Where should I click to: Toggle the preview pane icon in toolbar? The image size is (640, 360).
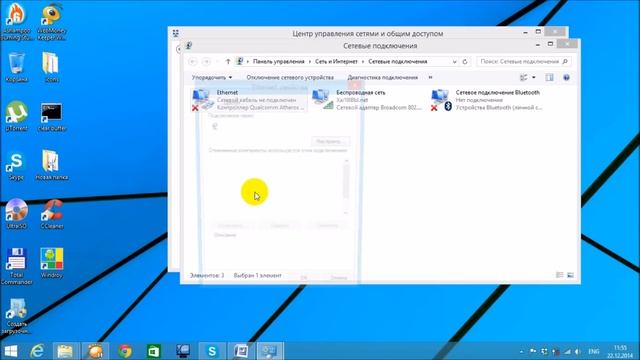(549, 78)
